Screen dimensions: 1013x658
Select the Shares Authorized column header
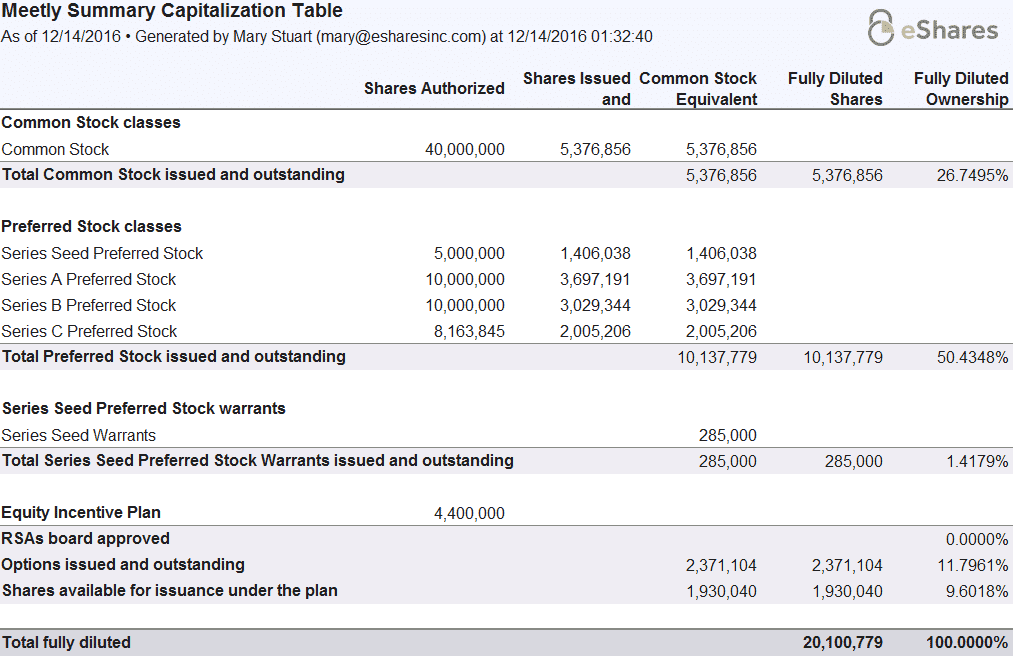tap(434, 88)
